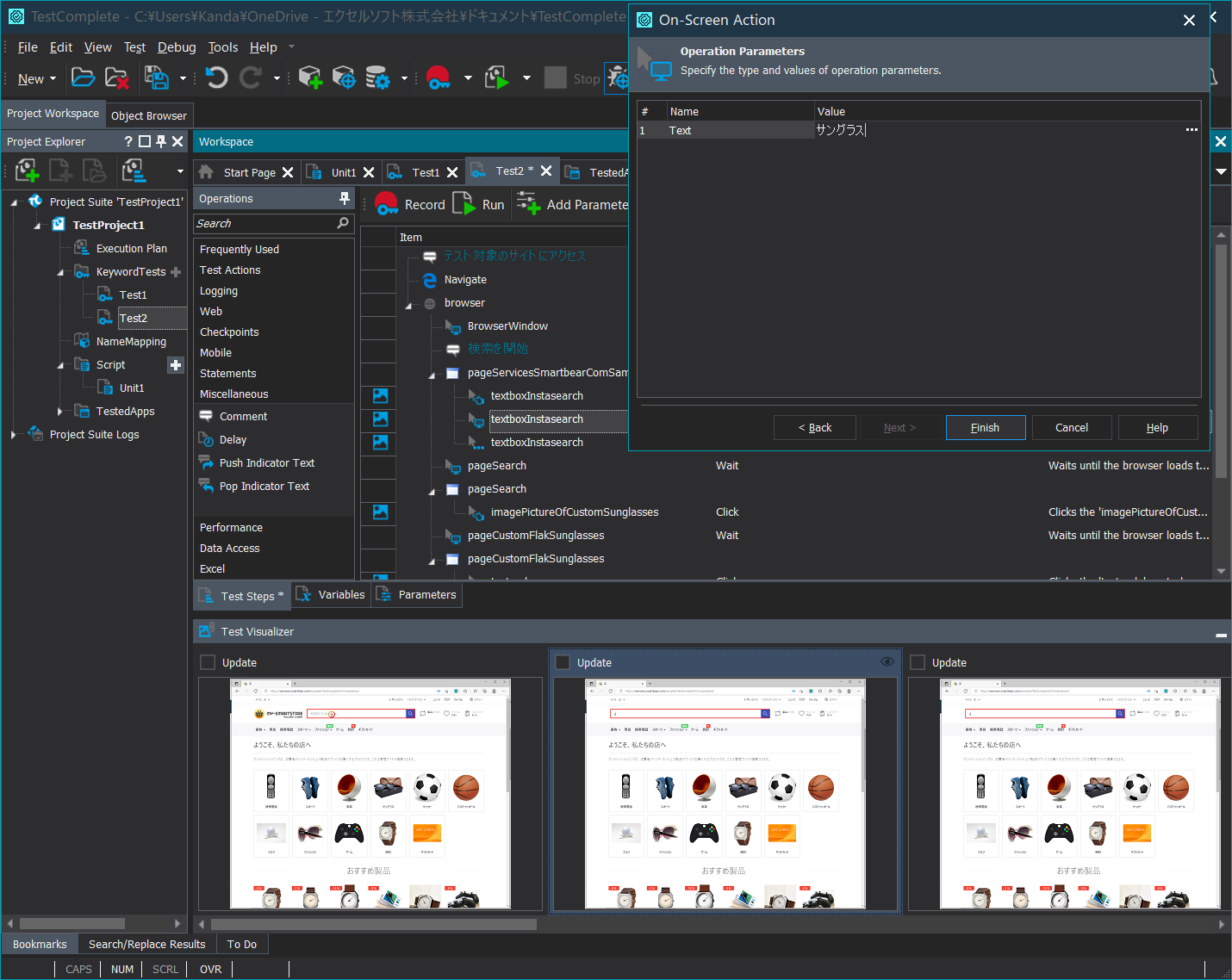Open the Debug menu
Viewport: 1232px width, 980px height.
177,47
